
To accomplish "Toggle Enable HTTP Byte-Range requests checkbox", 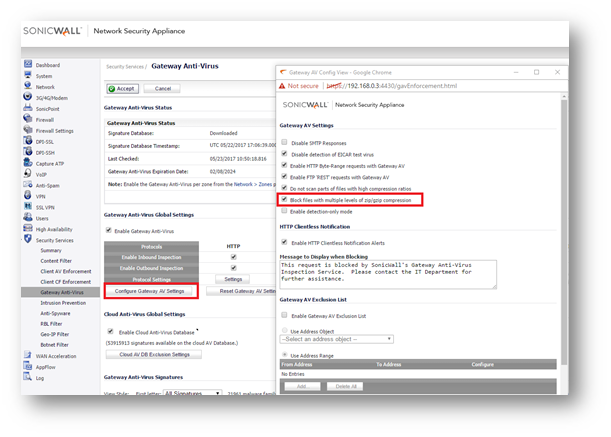I will [284, 165].
